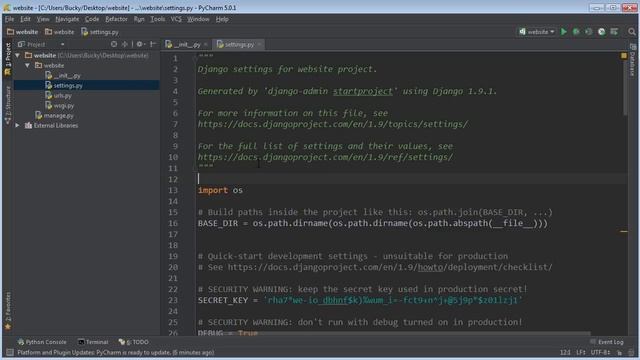Open the Window menu
The width and height of the screenshot is (640, 360).
tap(198, 19)
